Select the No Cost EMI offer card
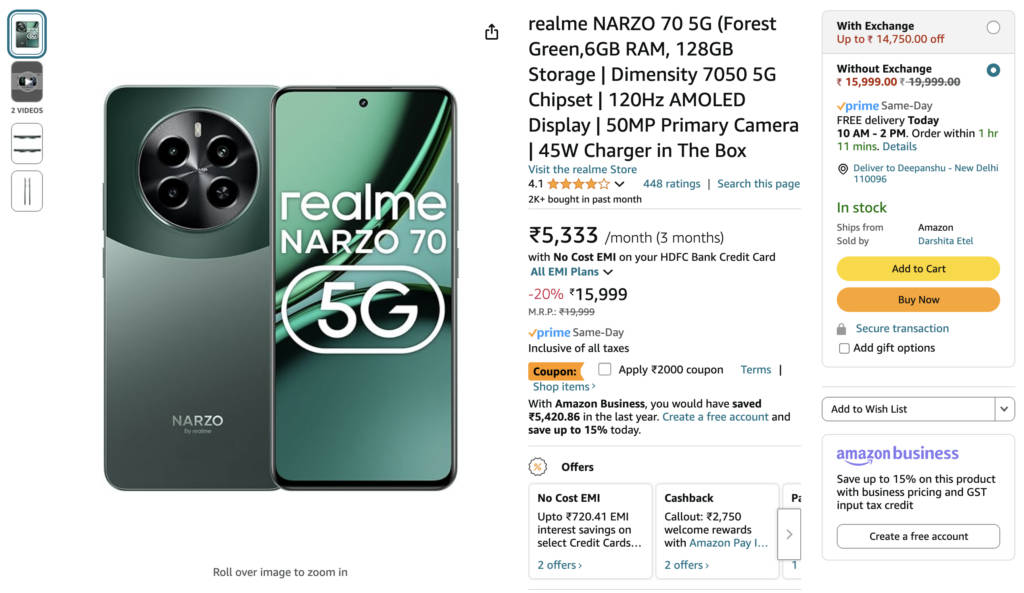 click(590, 531)
